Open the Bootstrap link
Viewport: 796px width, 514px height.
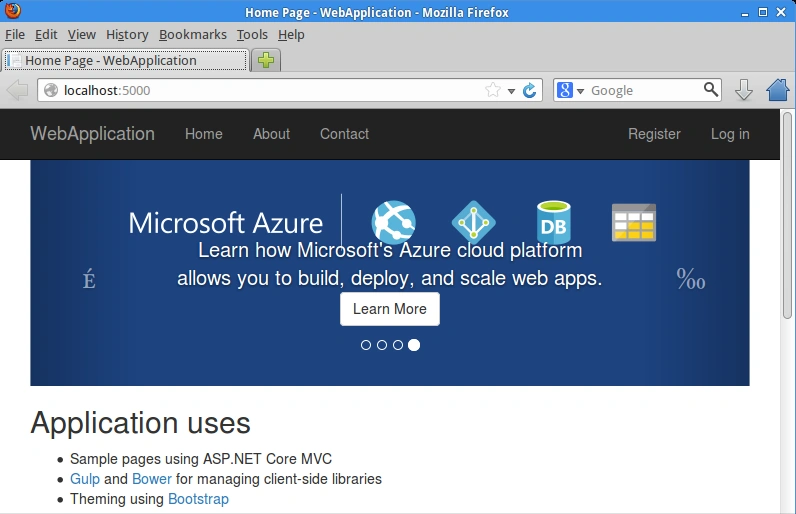pyautogui.click(x=198, y=499)
